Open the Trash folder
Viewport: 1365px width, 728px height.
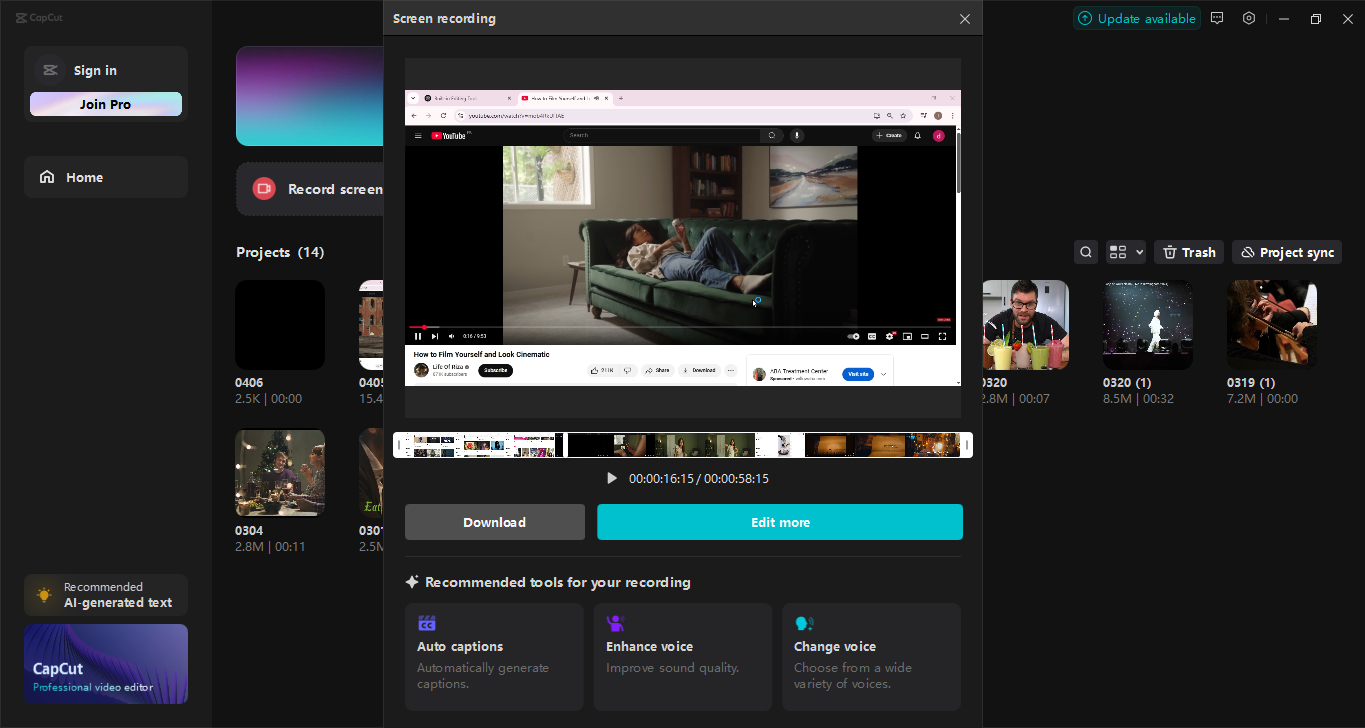coord(1189,252)
